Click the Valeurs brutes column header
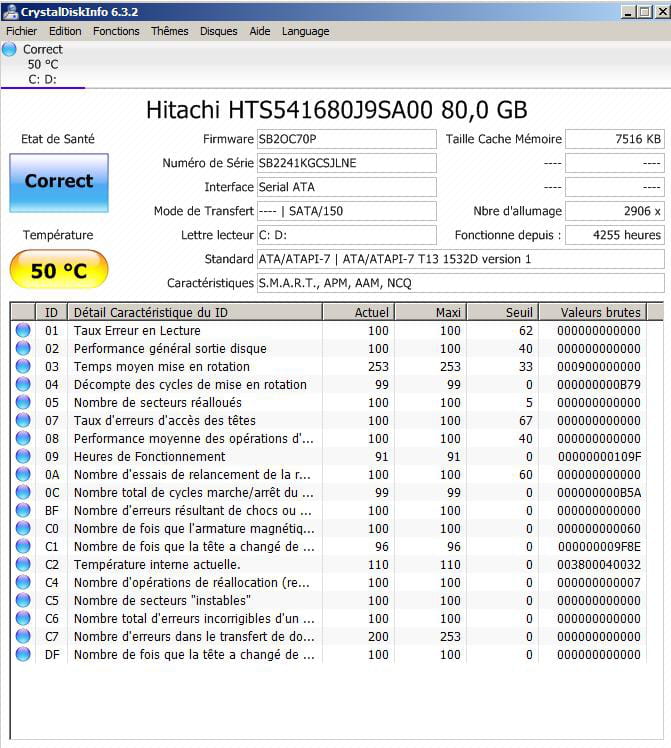671x748 pixels. click(600, 312)
